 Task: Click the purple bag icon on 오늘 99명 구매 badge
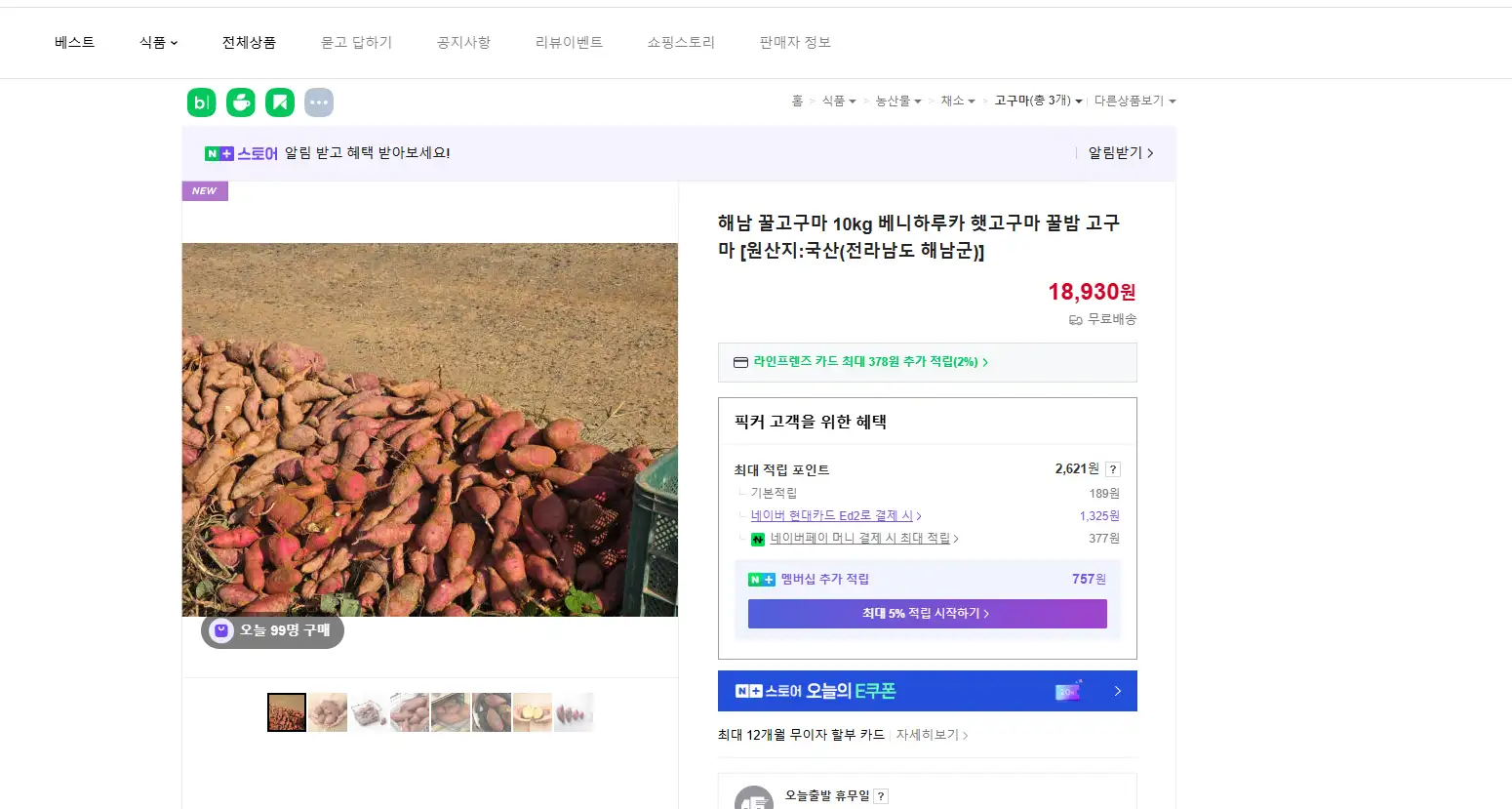(221, 631)
